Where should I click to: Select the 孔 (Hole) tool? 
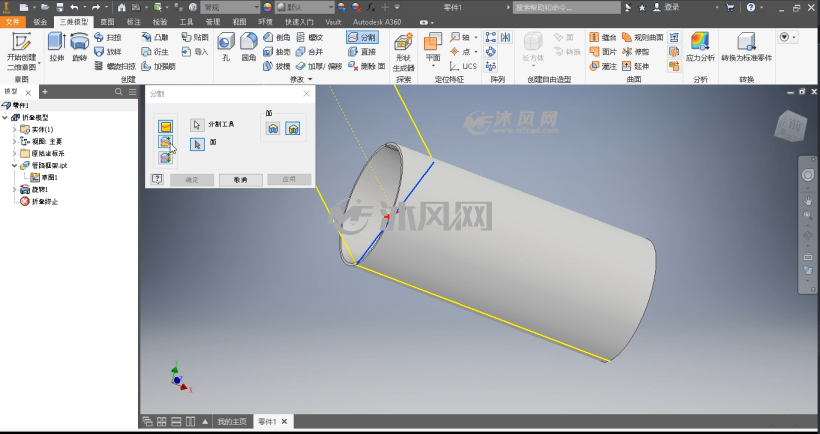(x=226, y=47)
